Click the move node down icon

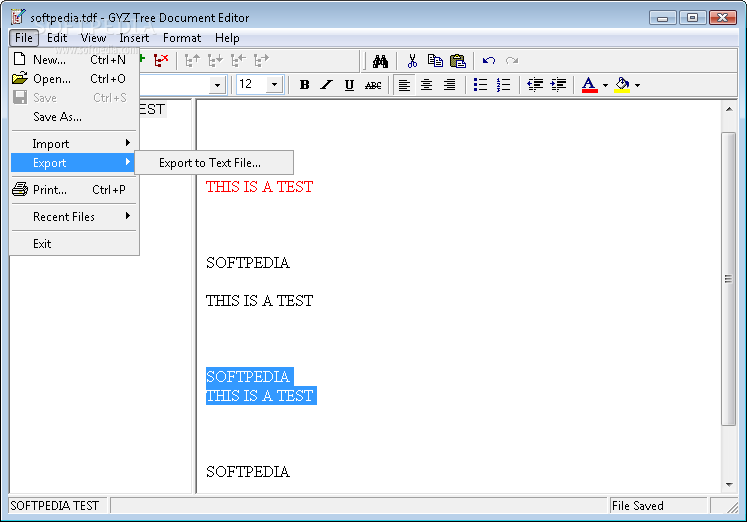[x=215, y=60]
